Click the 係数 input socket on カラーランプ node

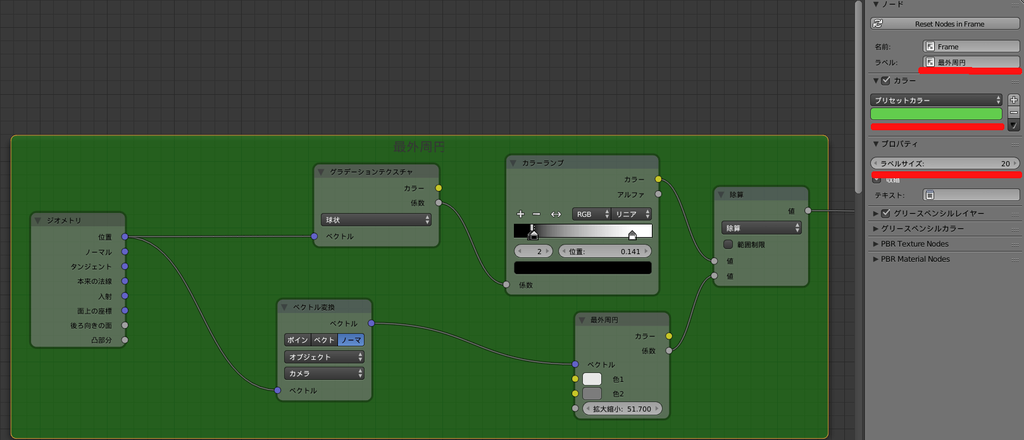[x=505, y=285]
